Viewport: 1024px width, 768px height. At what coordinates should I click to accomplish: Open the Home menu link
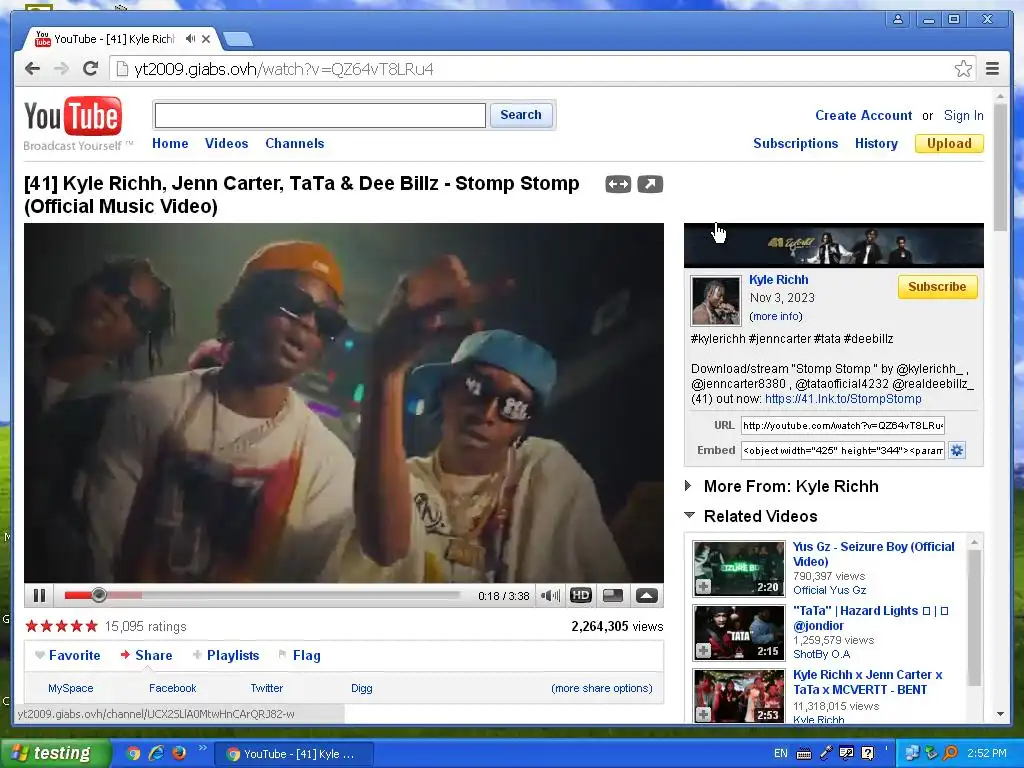click(170, 144)
